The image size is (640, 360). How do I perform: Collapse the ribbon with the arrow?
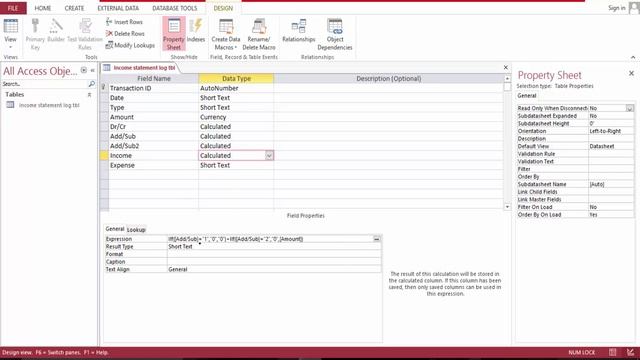(633, 57)
